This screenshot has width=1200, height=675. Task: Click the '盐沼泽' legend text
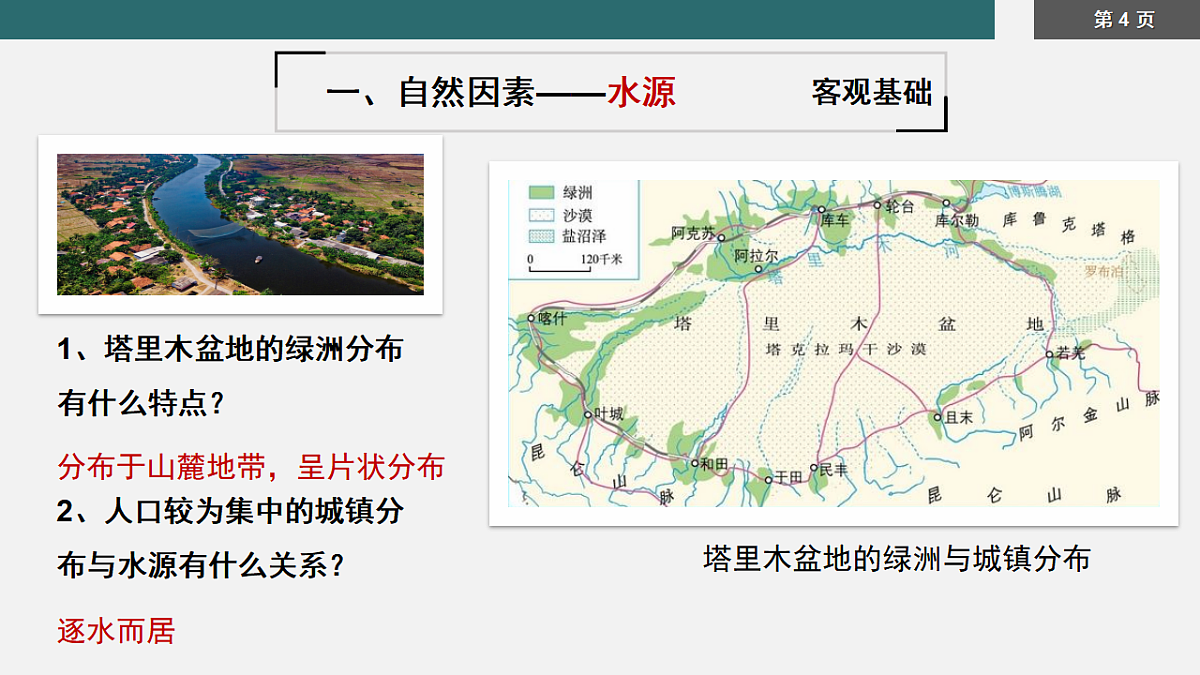[x=585, y=236]
